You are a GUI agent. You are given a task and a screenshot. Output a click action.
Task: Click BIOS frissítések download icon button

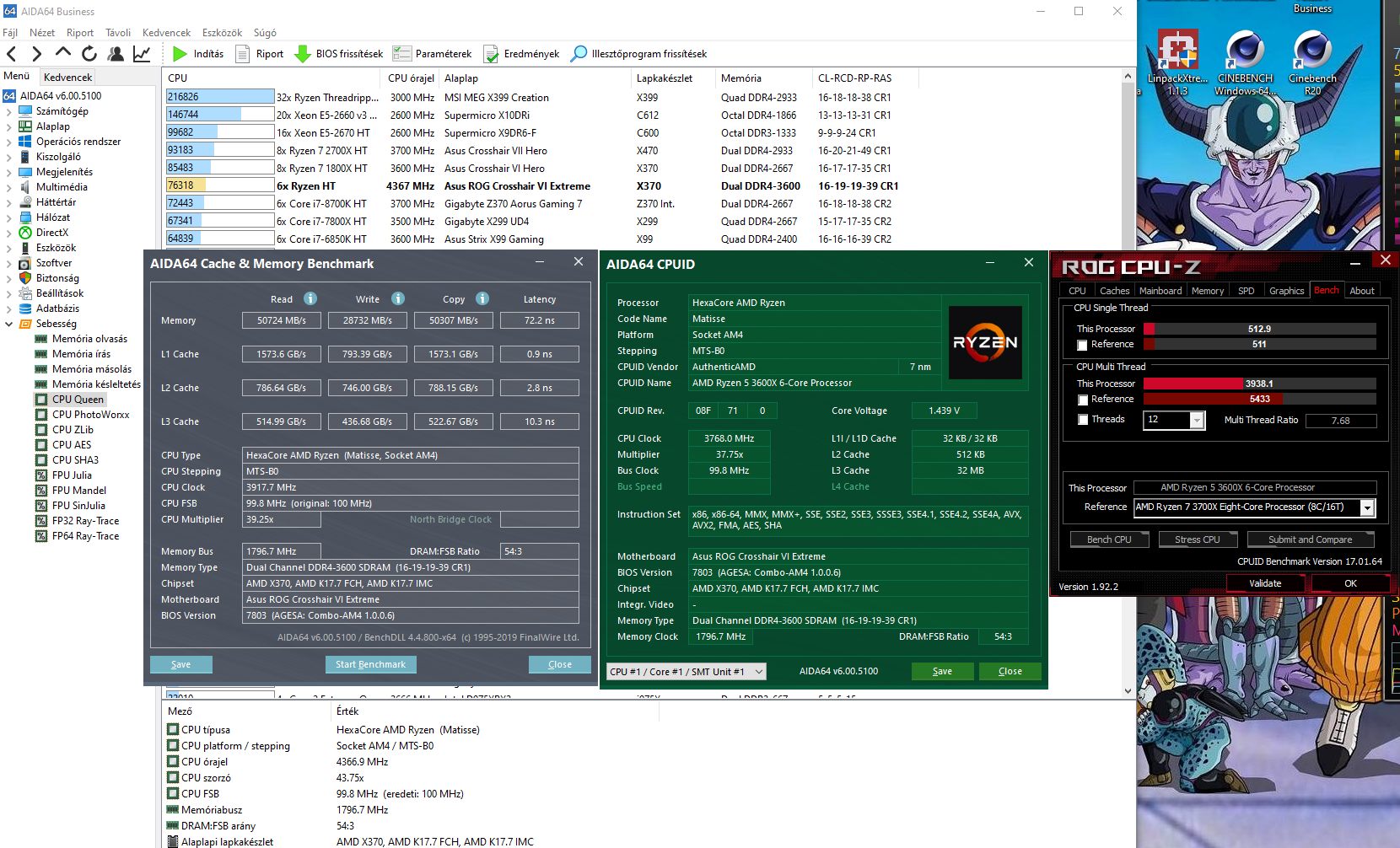pyautogui.click(x=338, y=54)
